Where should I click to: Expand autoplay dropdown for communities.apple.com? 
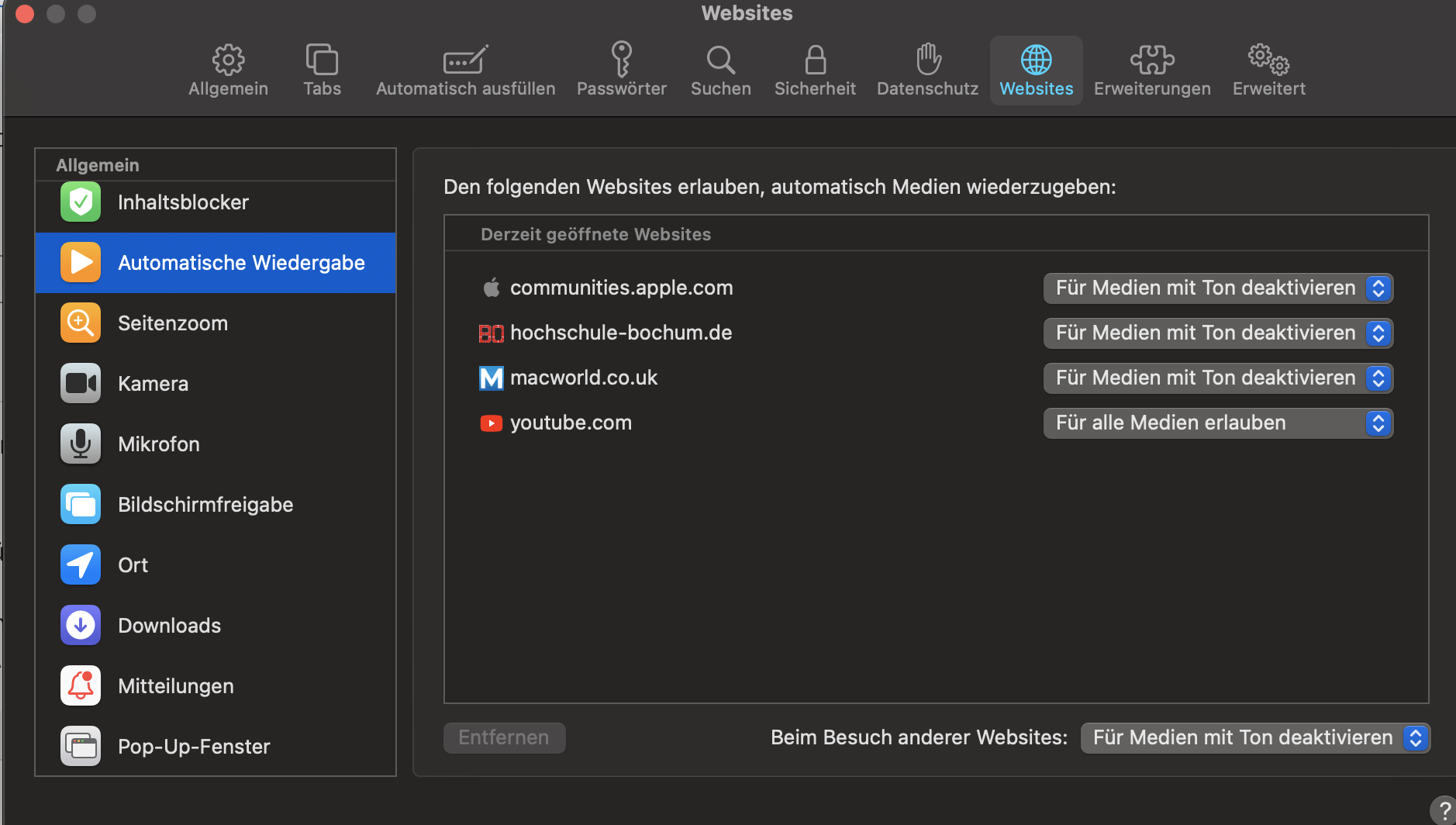pyautogui.click(x=1218, y=288)
